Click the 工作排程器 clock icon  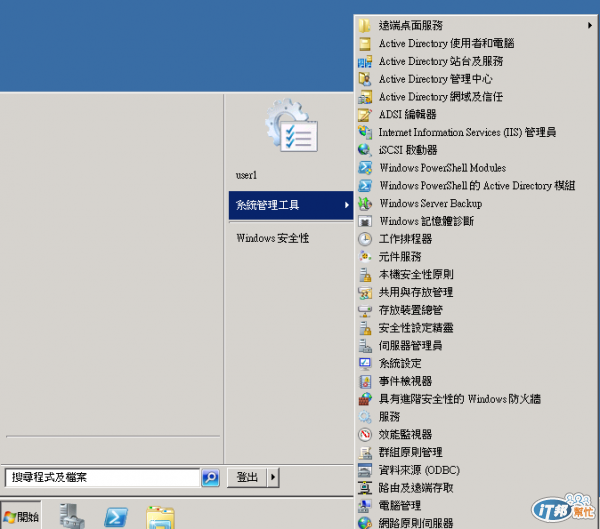click(x=365, y=239)
